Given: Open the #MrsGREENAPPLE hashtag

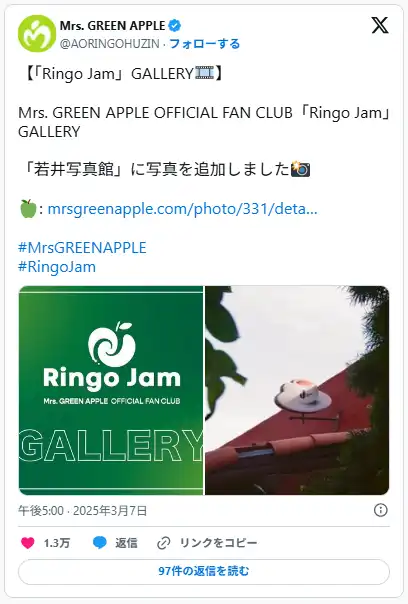Looking at the screenshot, I should 82,248.
